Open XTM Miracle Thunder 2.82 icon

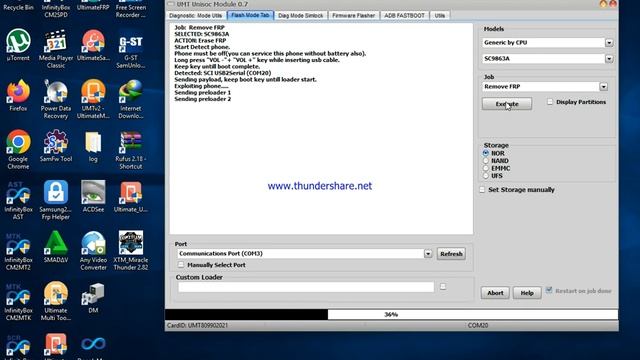point(131,250)
